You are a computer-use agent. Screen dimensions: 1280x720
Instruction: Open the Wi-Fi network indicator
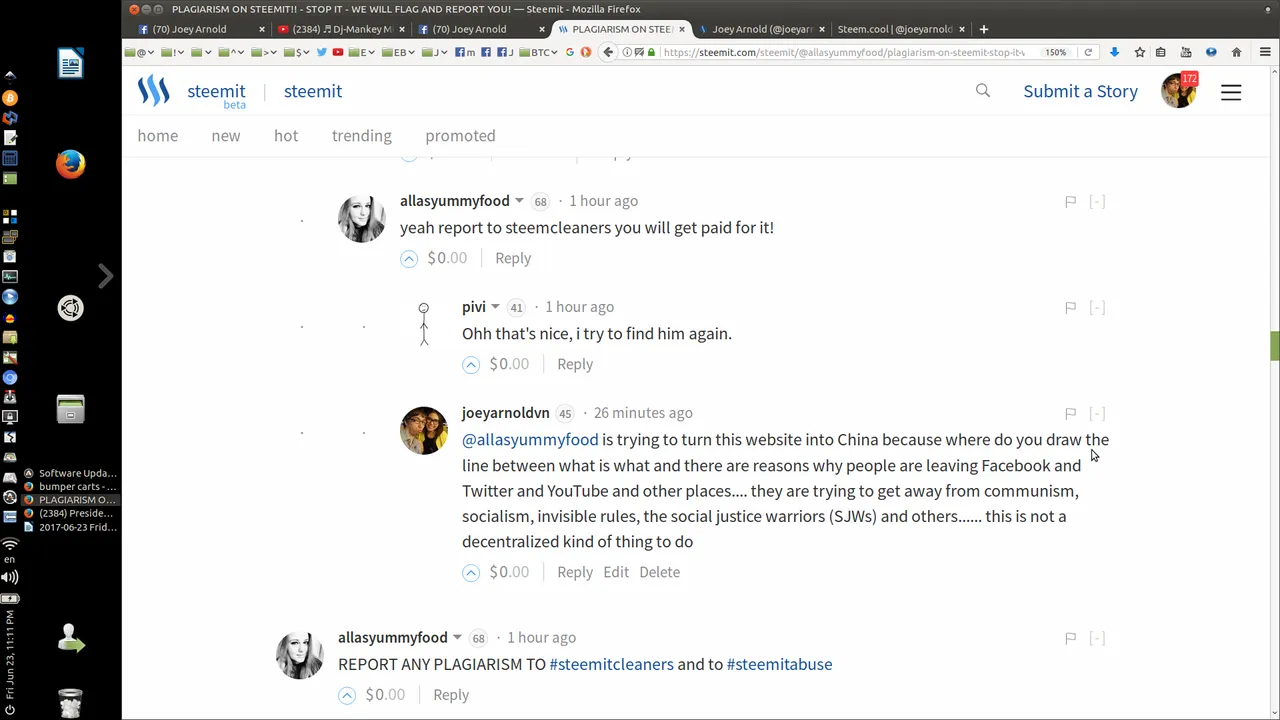point(10,545)
